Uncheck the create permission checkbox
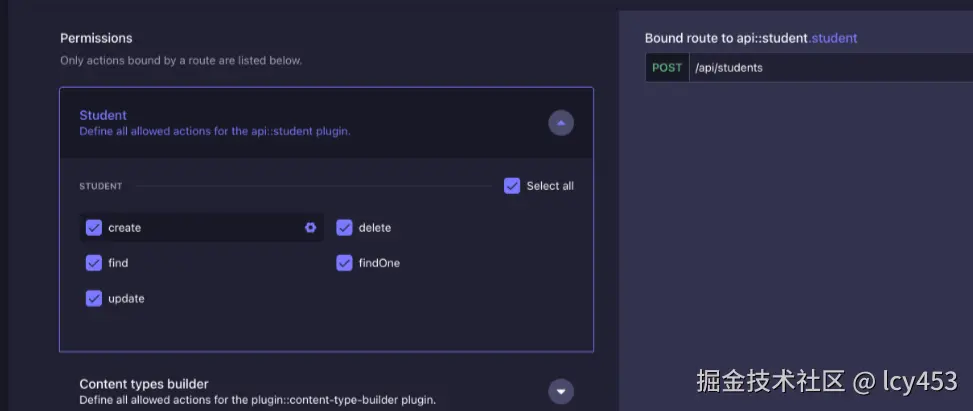The image size is (973, 411). click(94, 228)
